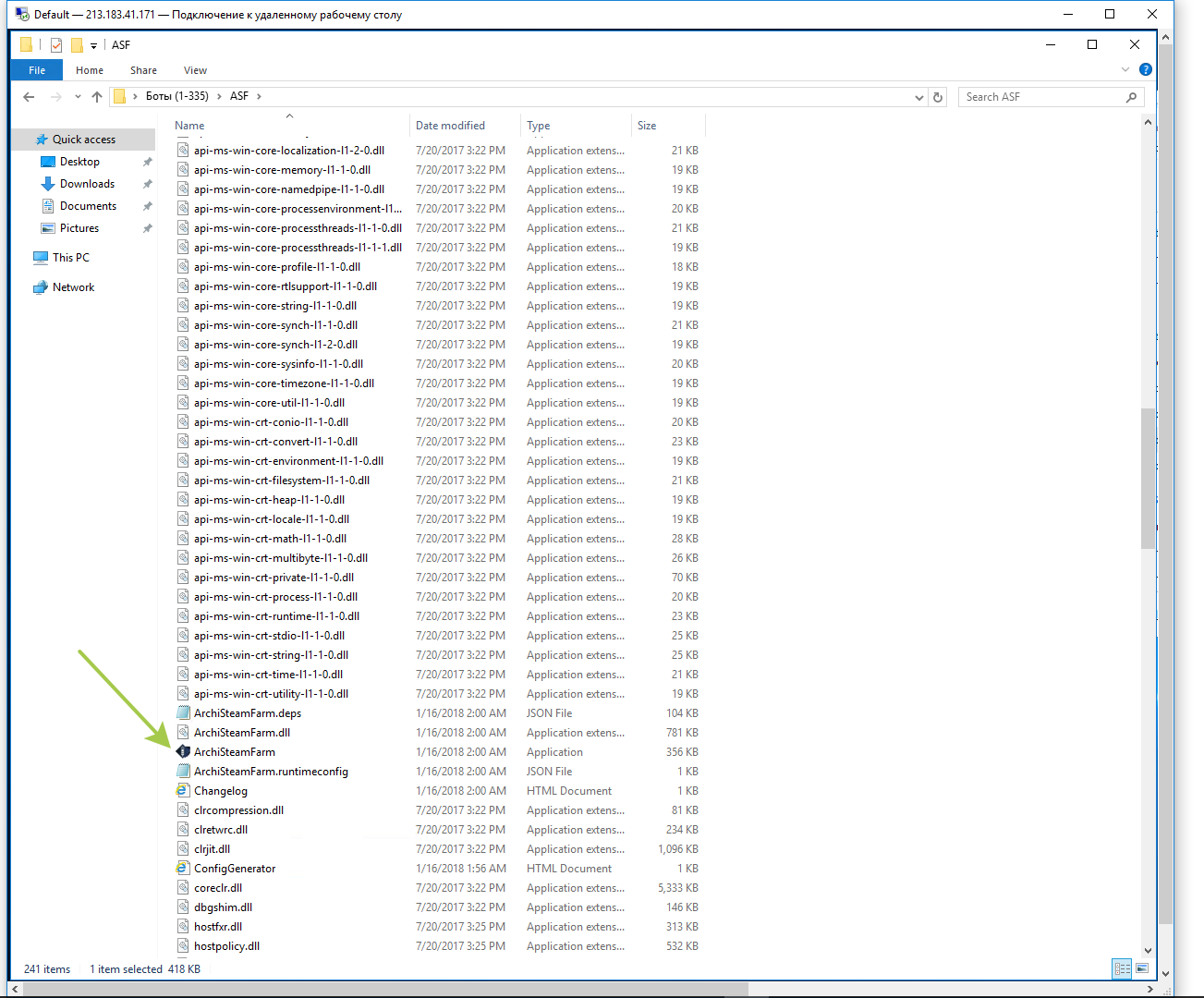Unpin Desktop pin icon
Image resolution: width=1204 pixels, height=998 pixels.
coord(147,162)
